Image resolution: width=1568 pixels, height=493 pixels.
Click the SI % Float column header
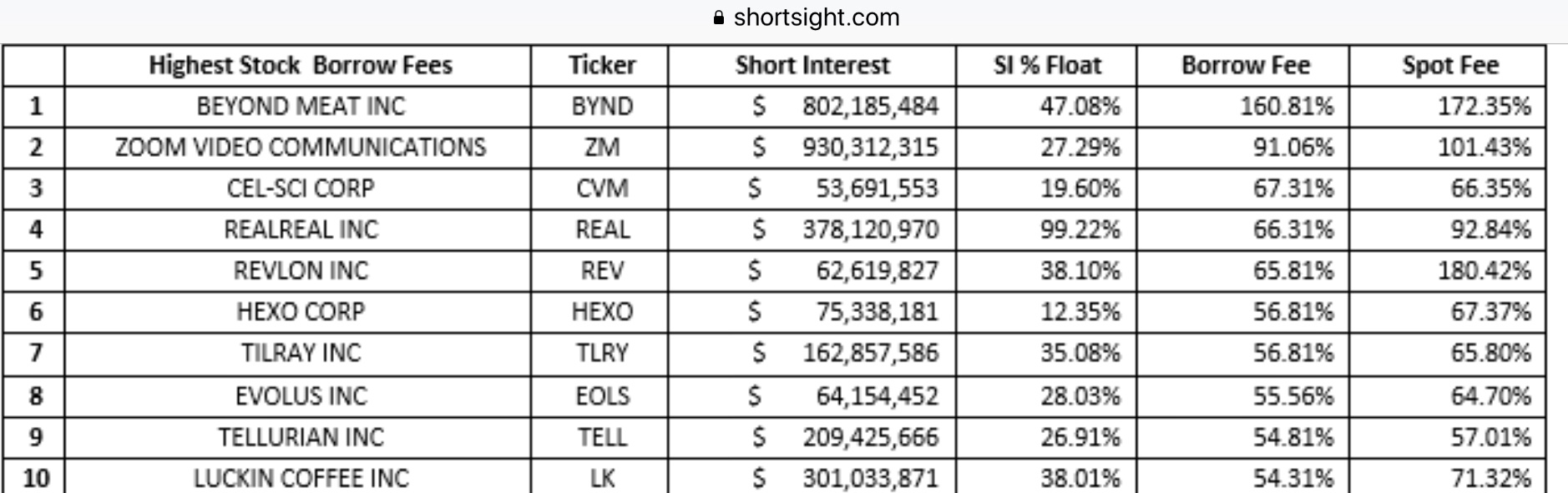point(1047,65)
